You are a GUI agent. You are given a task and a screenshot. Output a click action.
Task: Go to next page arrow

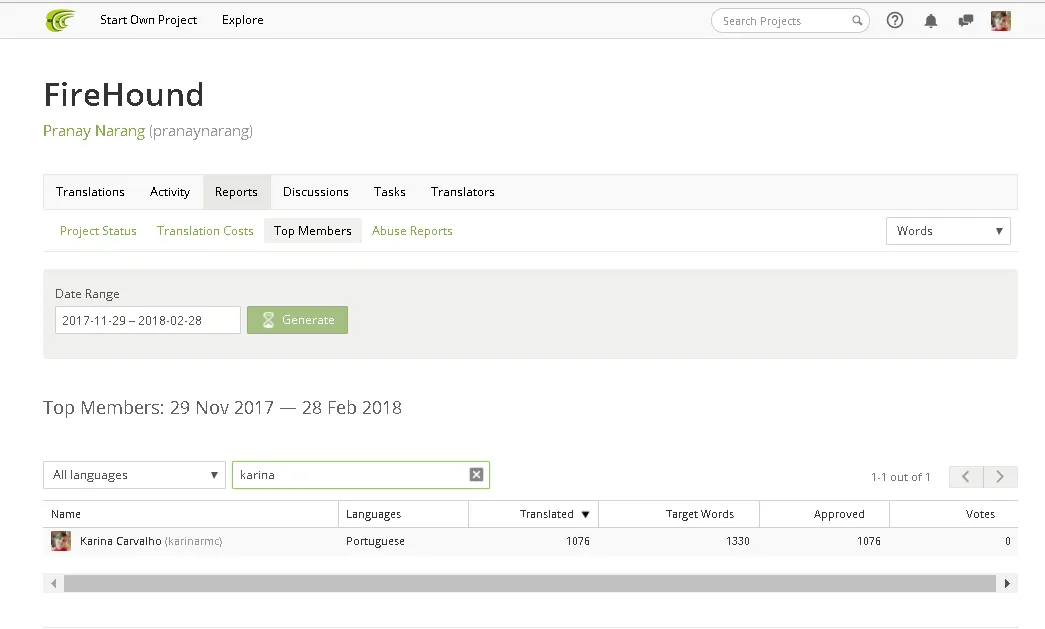(1000, 476)
